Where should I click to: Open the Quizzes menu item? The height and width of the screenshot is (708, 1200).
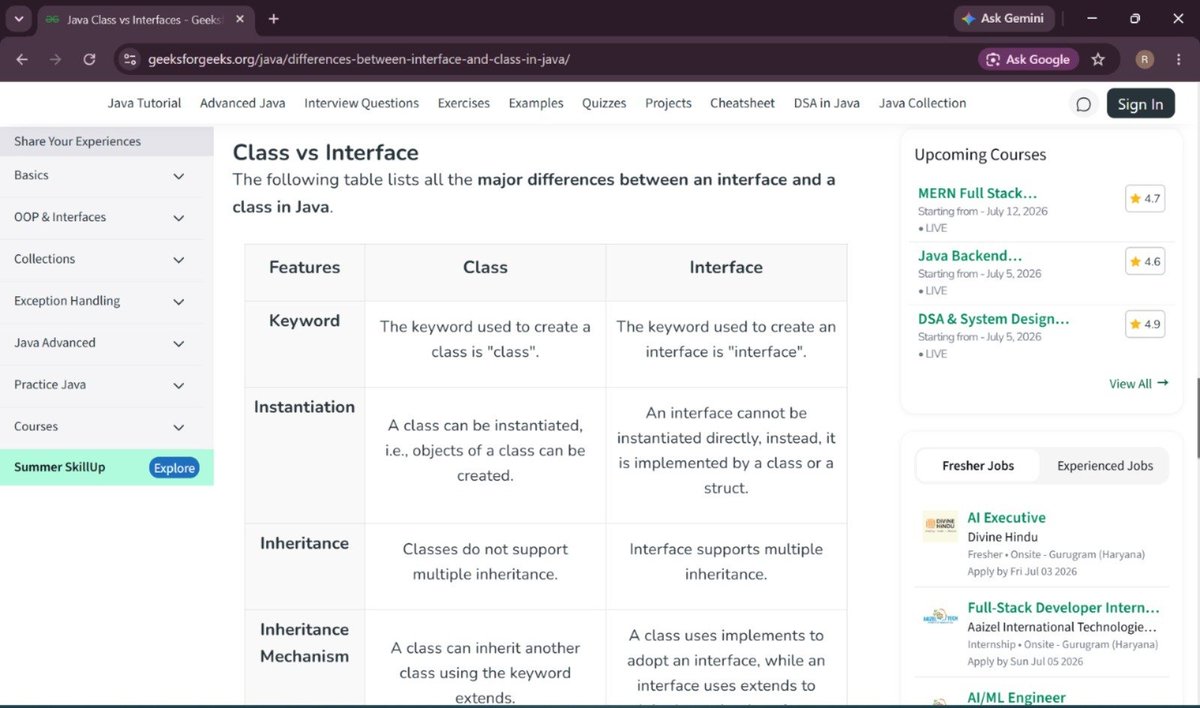[604, 103]
